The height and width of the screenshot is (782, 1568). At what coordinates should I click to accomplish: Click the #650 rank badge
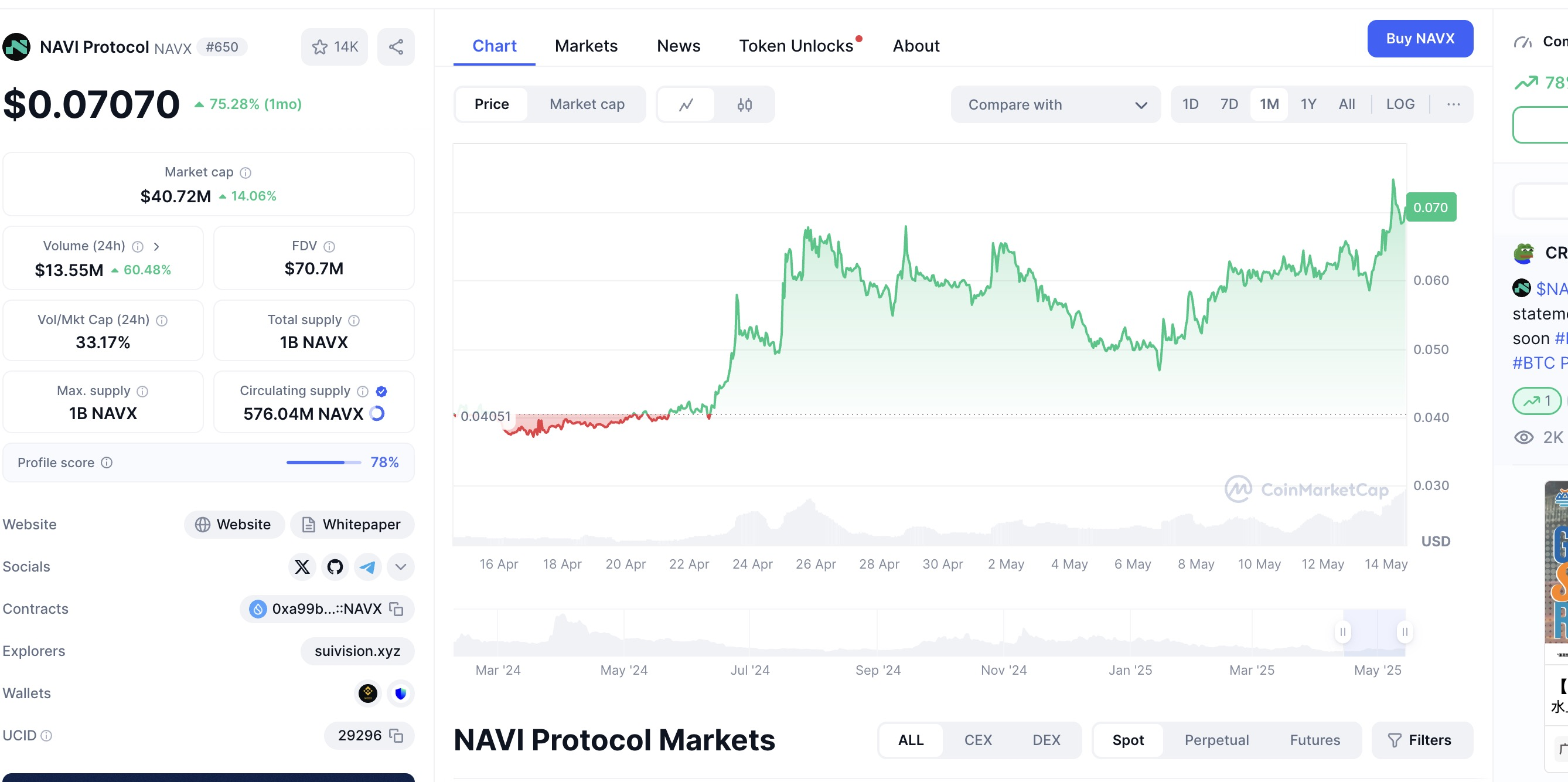(x=221, y=47)
